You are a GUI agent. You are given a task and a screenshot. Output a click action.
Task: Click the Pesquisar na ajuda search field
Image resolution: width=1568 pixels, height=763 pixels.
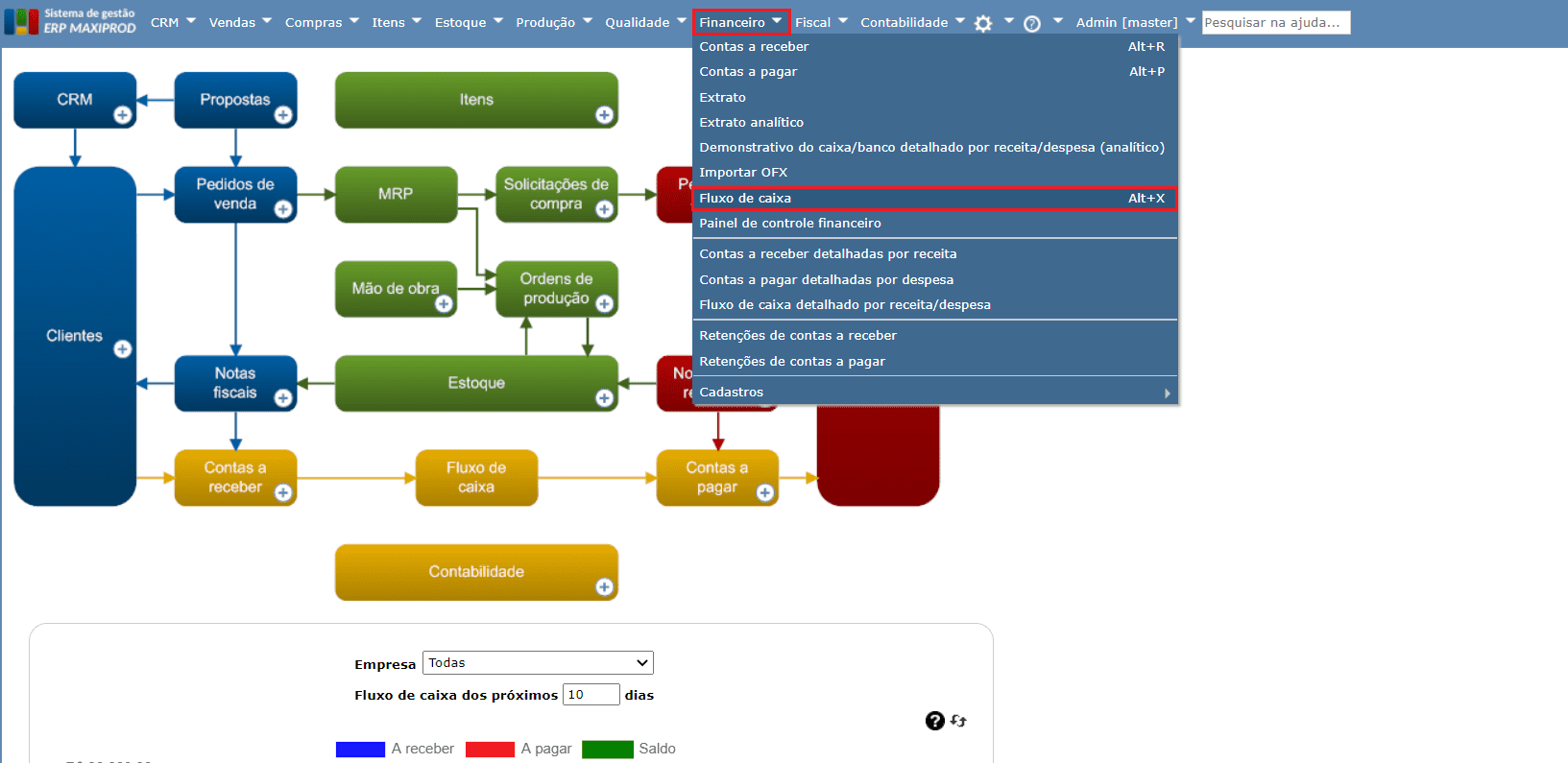click(x=1276, y=22)
